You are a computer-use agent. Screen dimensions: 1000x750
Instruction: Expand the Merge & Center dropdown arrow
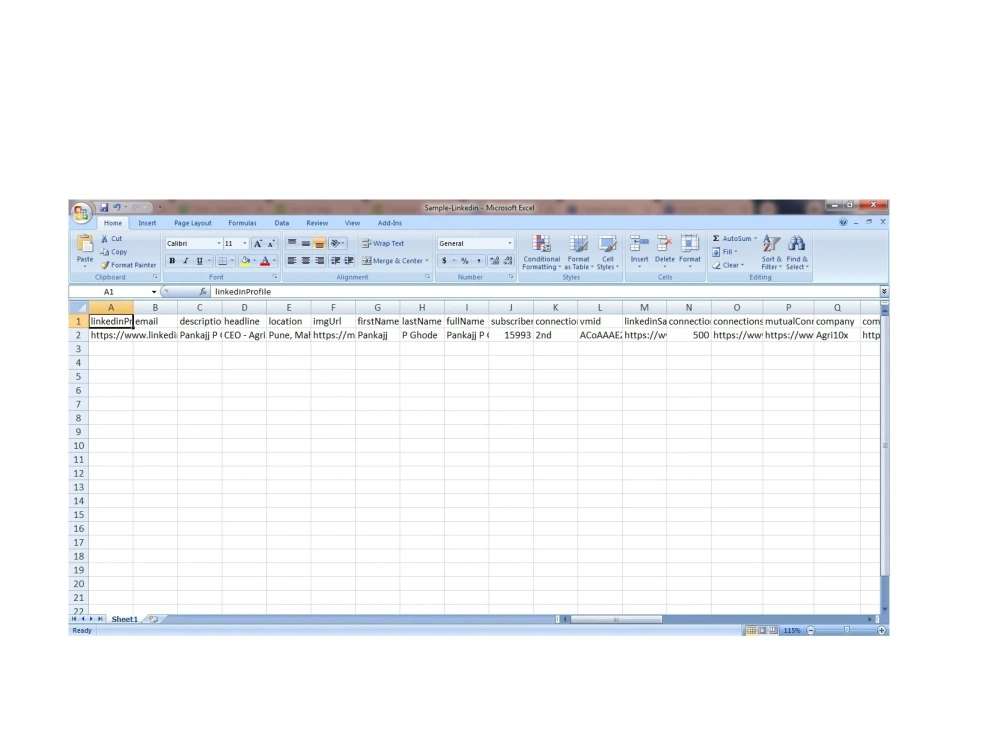pyautogui.click(x=427, y=261)
